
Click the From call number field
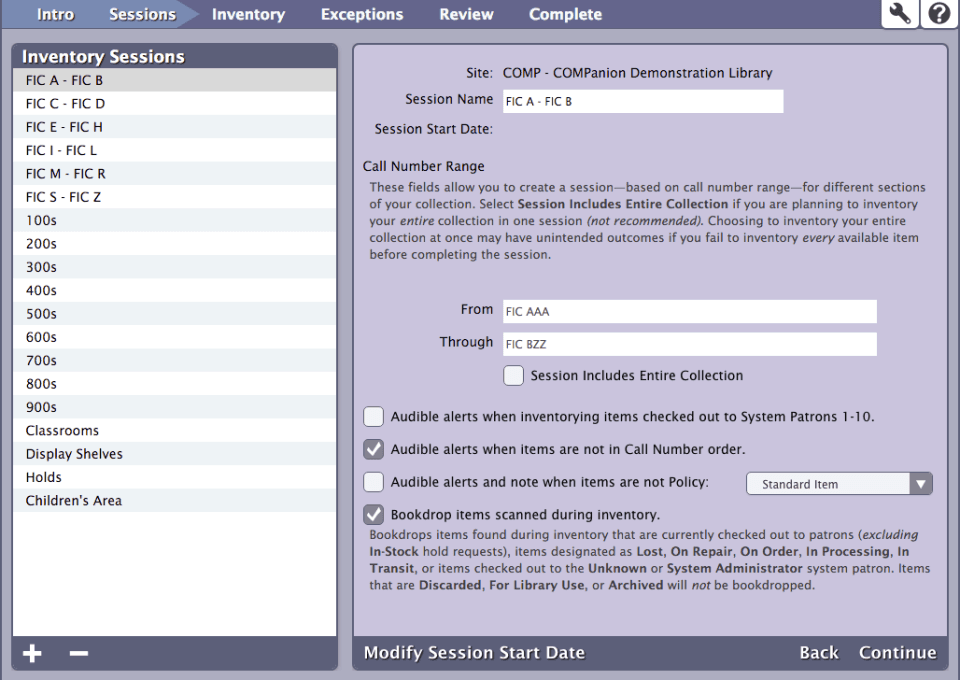pos(688,311)
